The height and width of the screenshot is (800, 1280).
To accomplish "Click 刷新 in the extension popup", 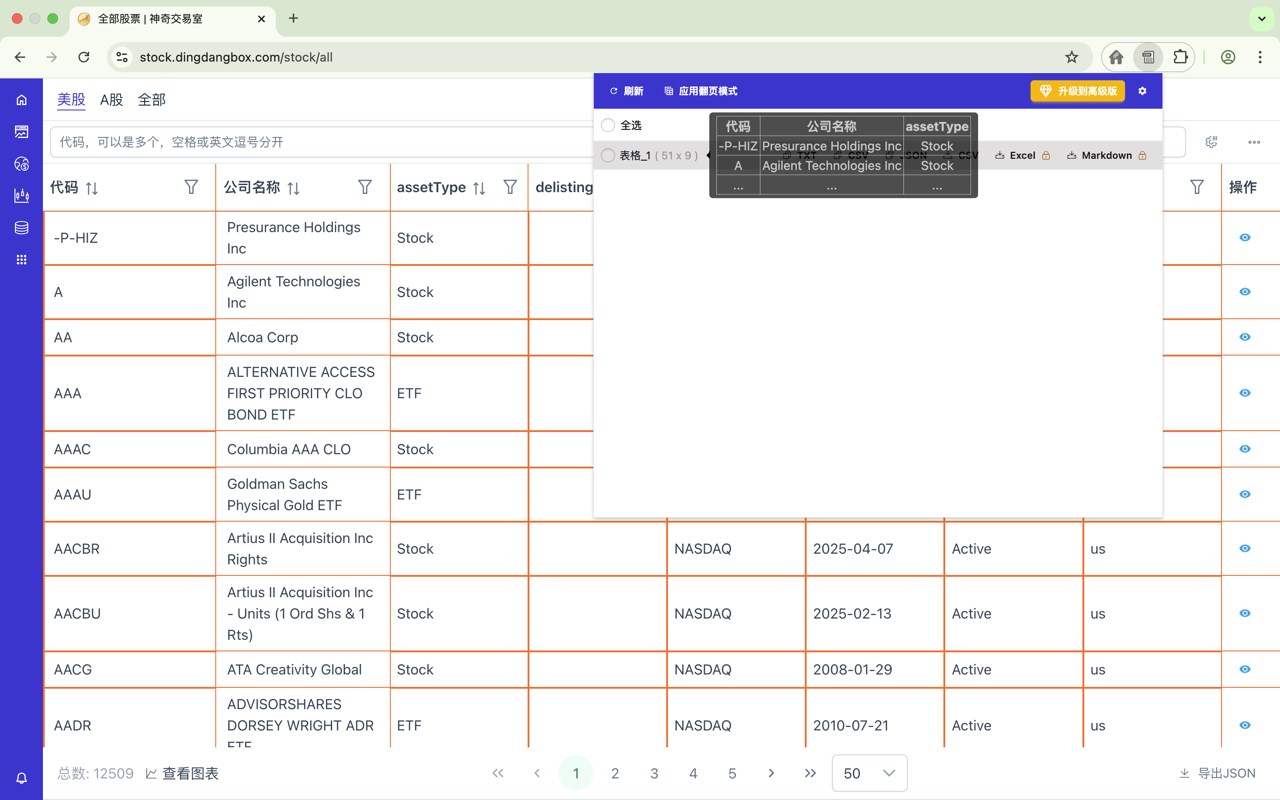I will pyautogui.click(x=626, y=91).
